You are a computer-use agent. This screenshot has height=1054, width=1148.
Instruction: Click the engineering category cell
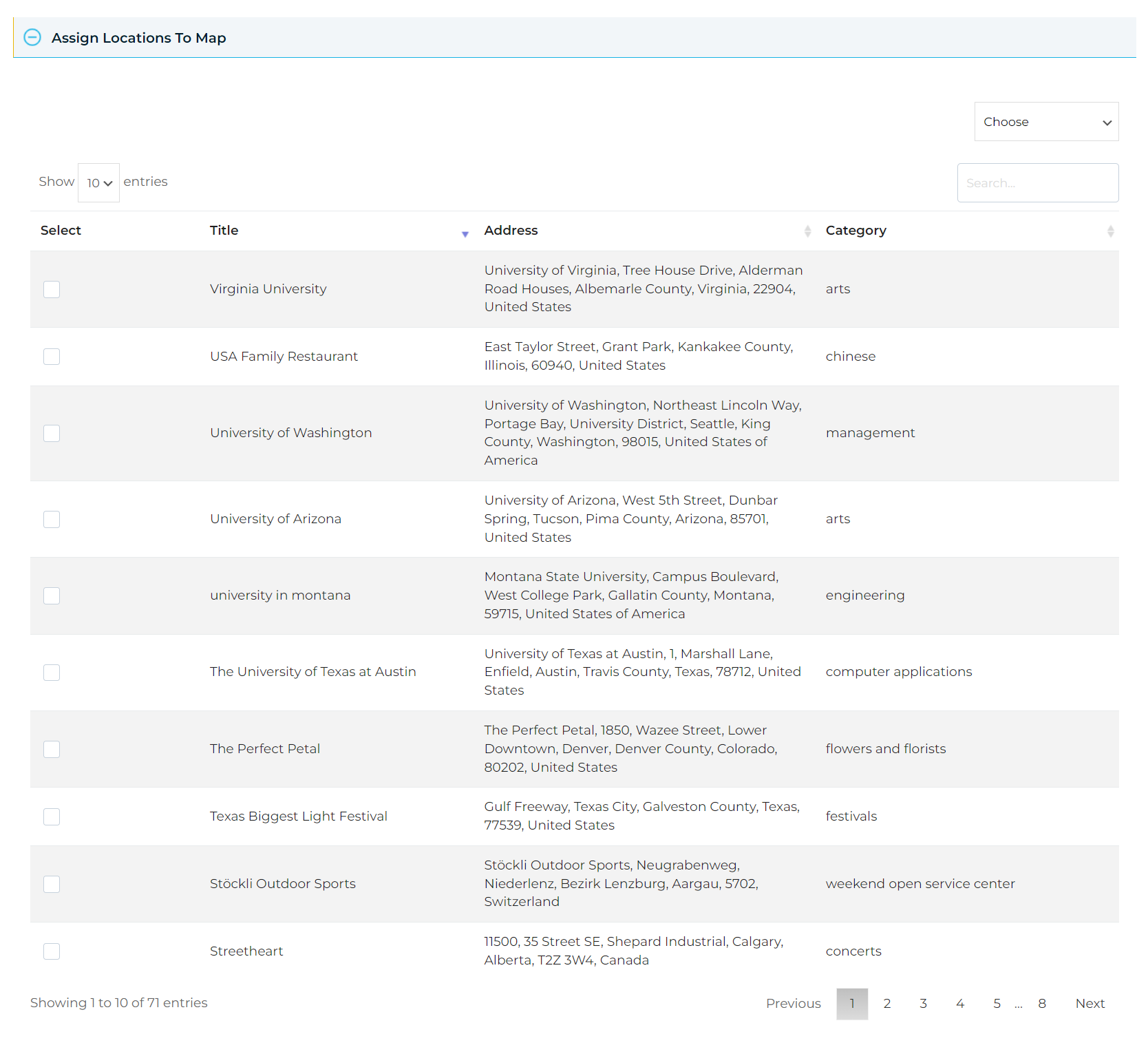pyautogui.click(x=865, y=595)
